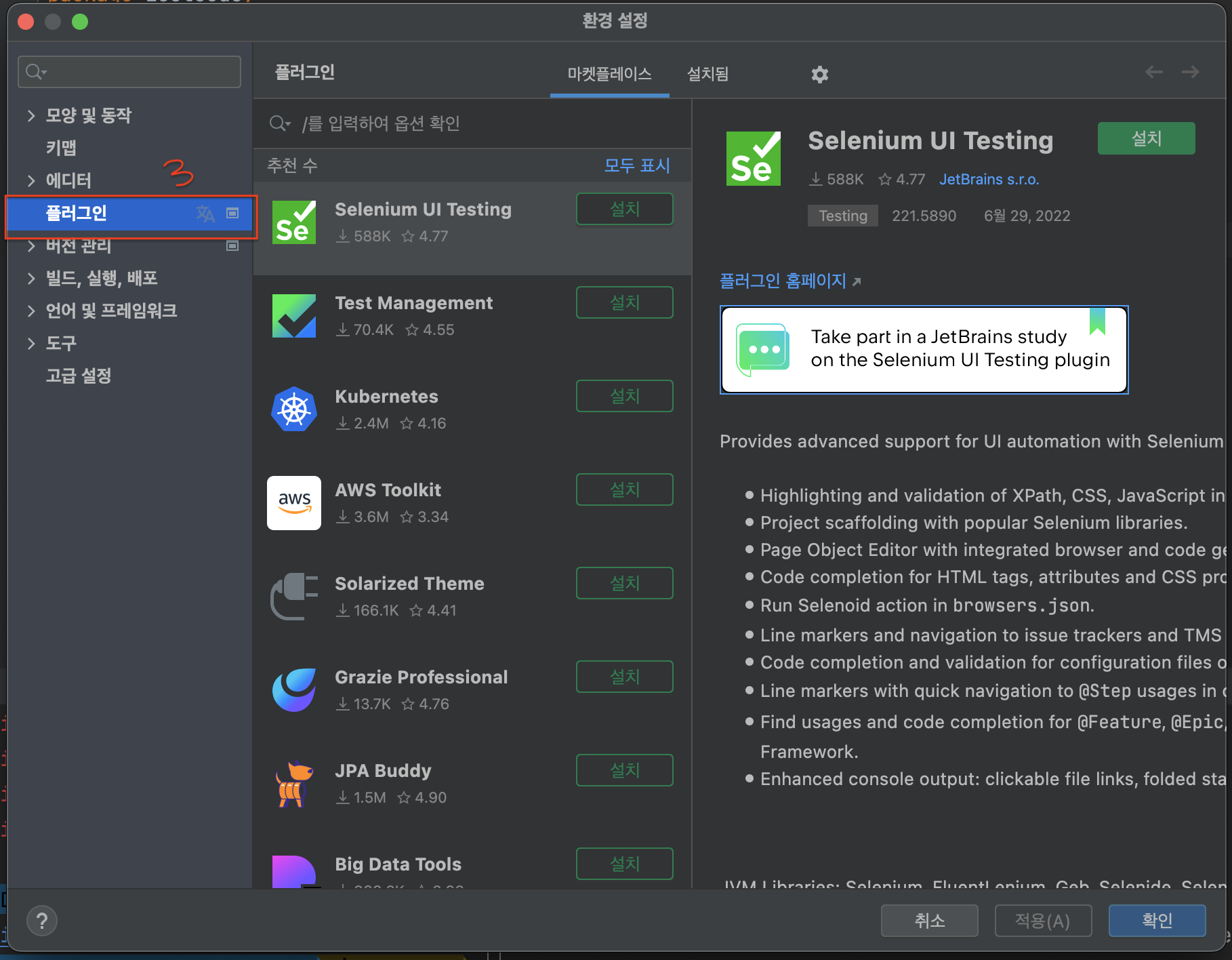Expand the 버전 관리 tree node
This screenshot has height=960, width=1232.
tap(31, 245)
